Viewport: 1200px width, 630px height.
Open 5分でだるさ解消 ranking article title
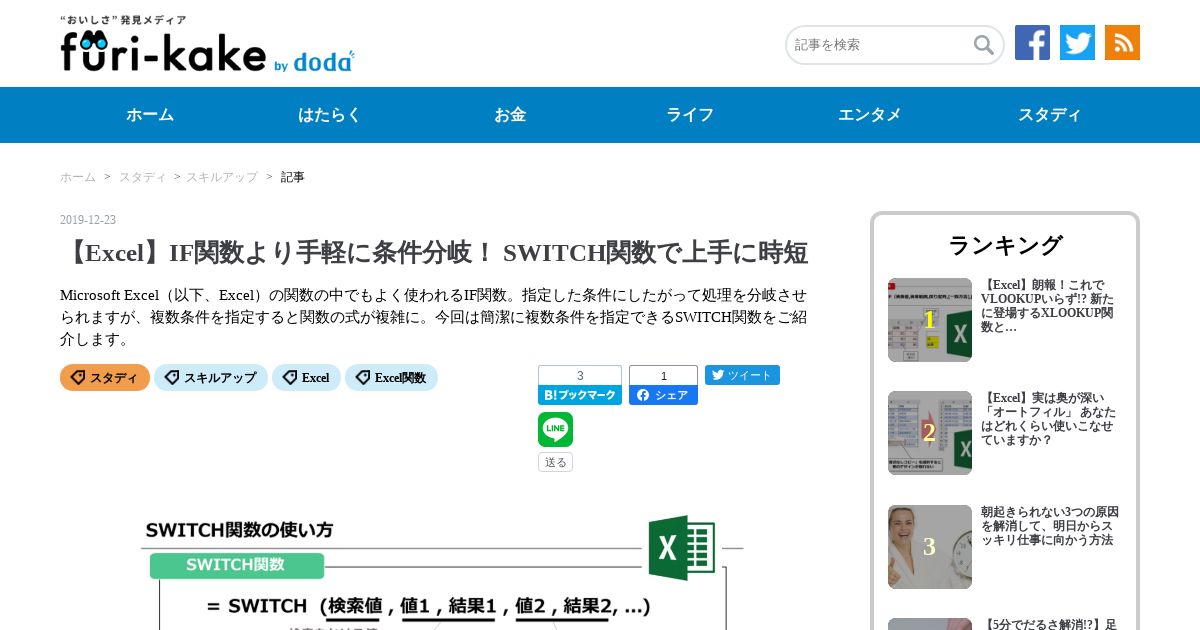(x=1050, y=624)
